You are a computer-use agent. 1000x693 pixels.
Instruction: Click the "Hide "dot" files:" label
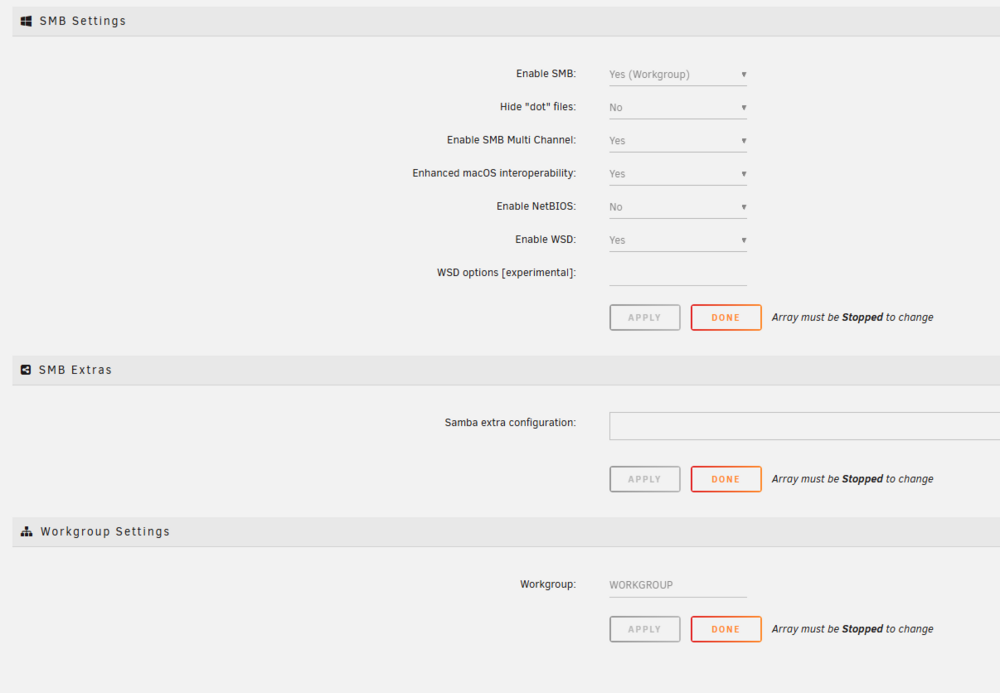tap(538, 107)
